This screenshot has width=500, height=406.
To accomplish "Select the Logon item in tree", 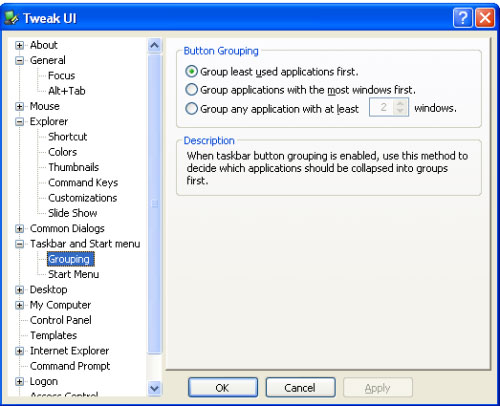I will click(44, 381).
